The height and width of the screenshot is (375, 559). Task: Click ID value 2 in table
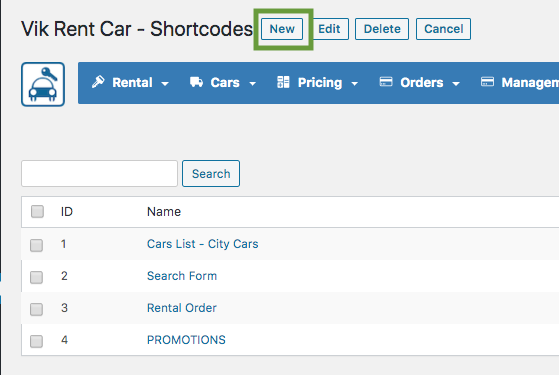(x=64, y=276)
